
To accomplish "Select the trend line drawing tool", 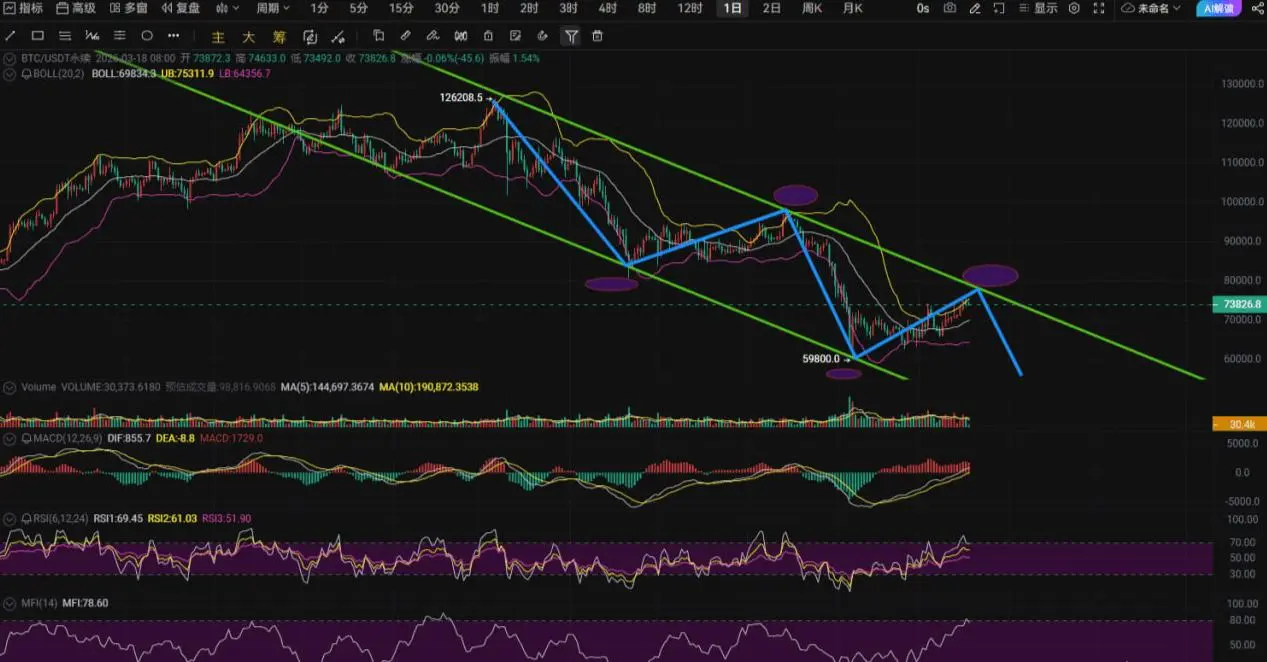I will click(x=10, y=36).
